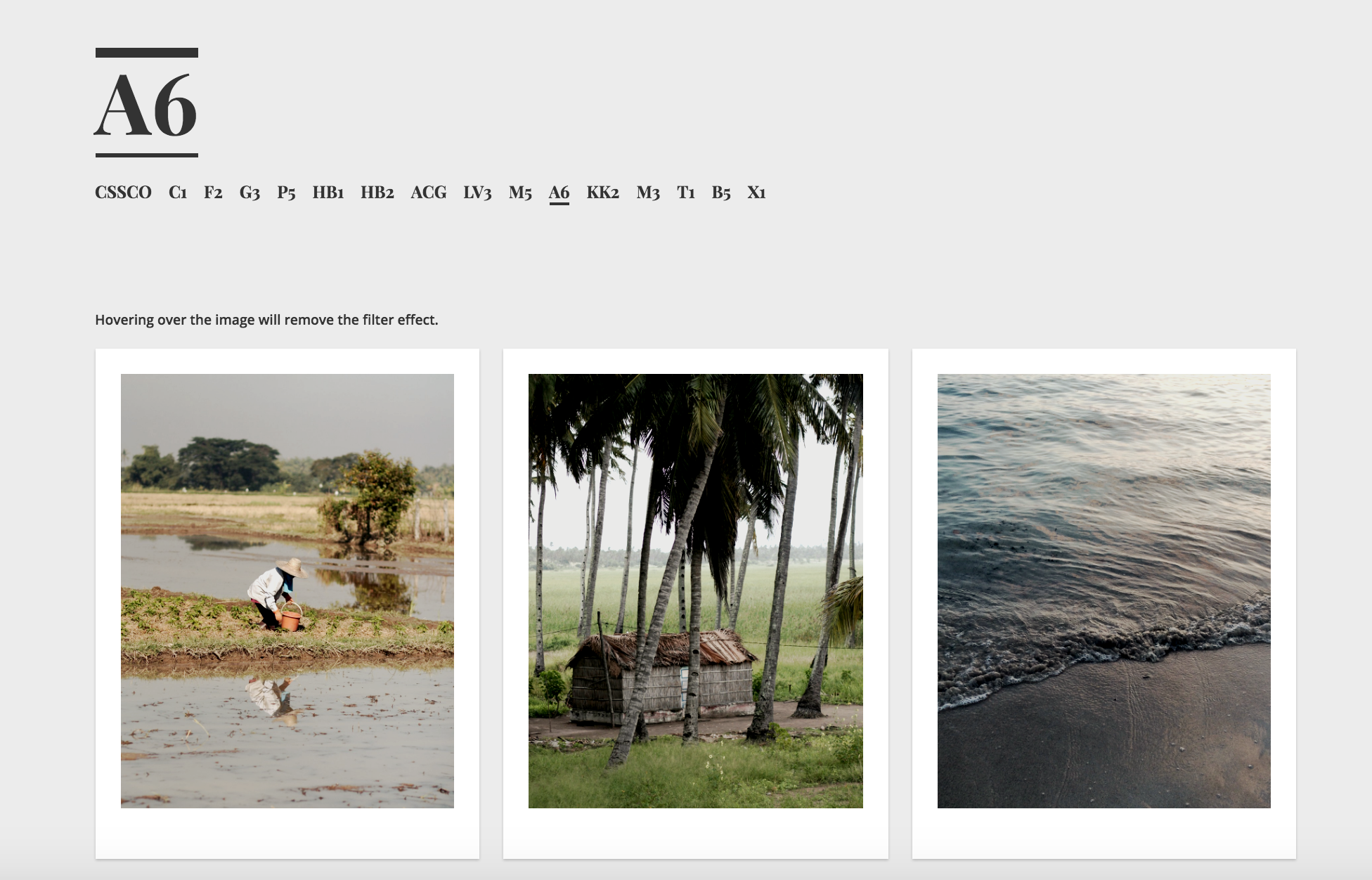The width and height of the screenshot is (1372, 880).
Task: Go to the B5 filter
Action: tap(721, 193)
